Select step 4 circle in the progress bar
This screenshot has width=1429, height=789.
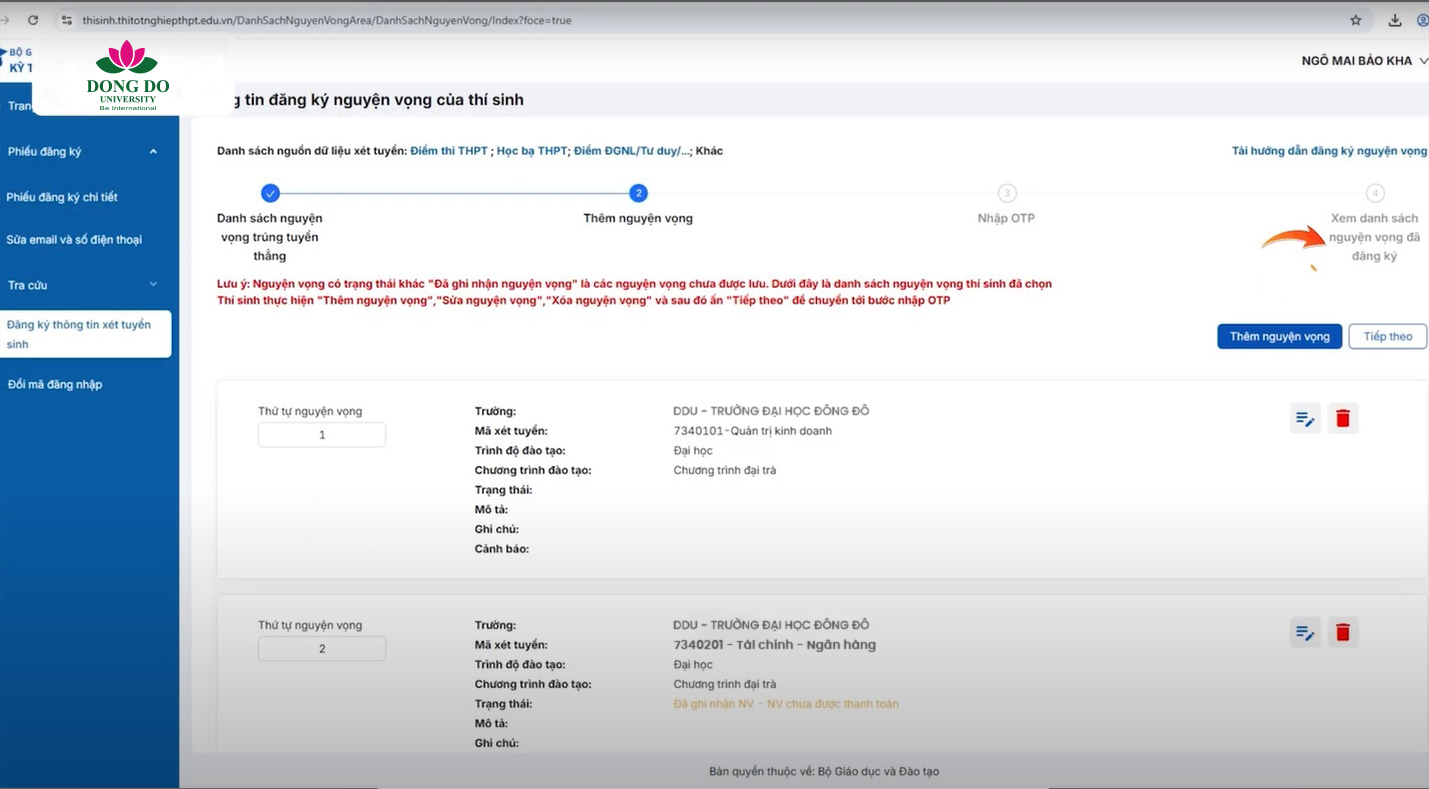click(x=1375, y=193)
